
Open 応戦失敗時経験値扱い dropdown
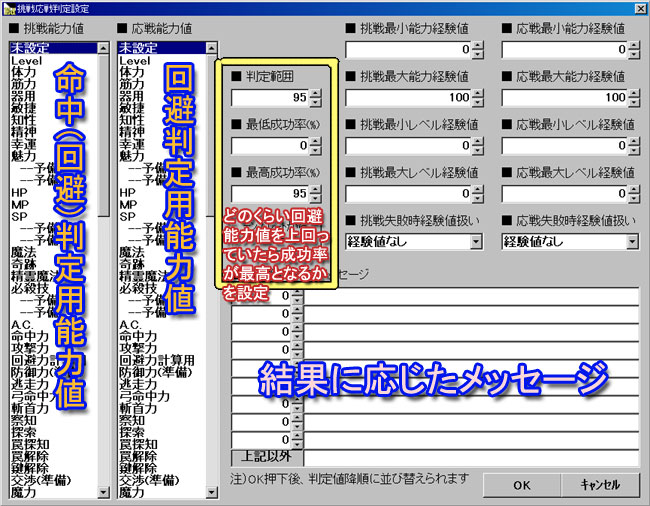[x=632, y=241]
